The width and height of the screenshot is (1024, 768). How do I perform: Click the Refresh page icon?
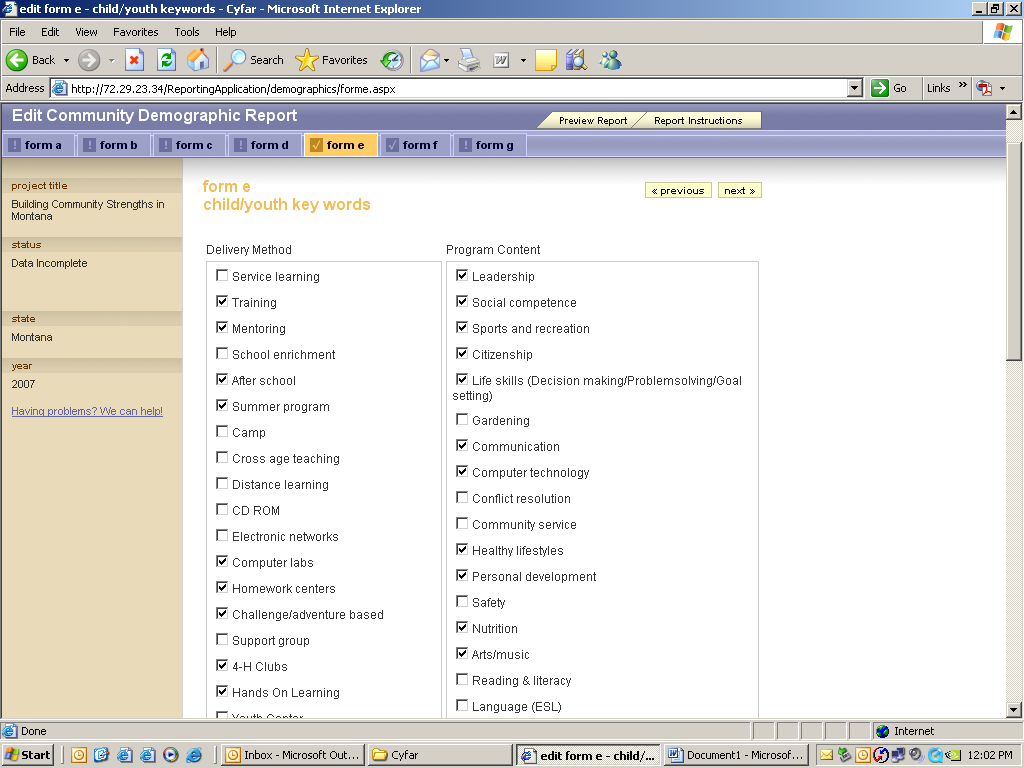pyautogui.click(x=166, y=60)
